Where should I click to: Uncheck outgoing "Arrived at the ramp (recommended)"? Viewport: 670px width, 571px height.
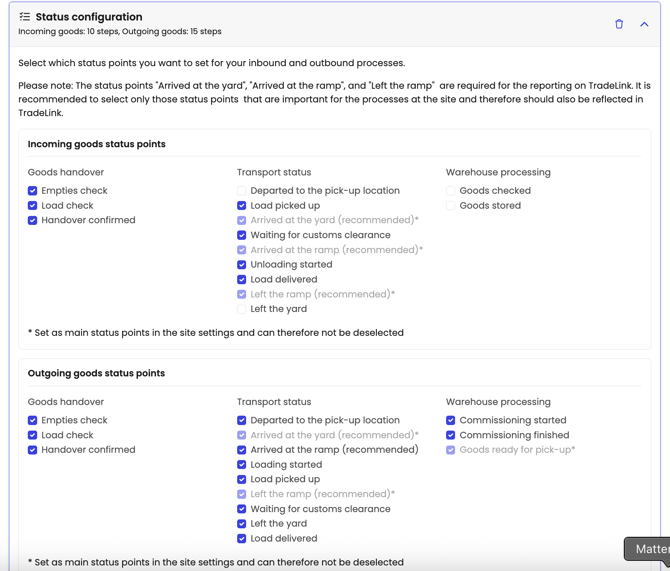point(242,450)
